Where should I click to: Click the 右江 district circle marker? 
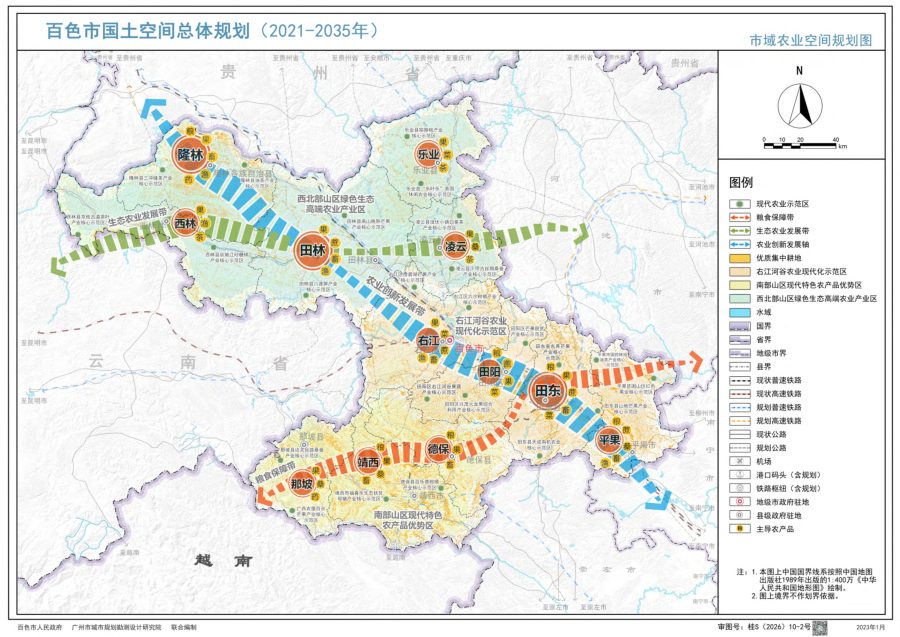428,340
